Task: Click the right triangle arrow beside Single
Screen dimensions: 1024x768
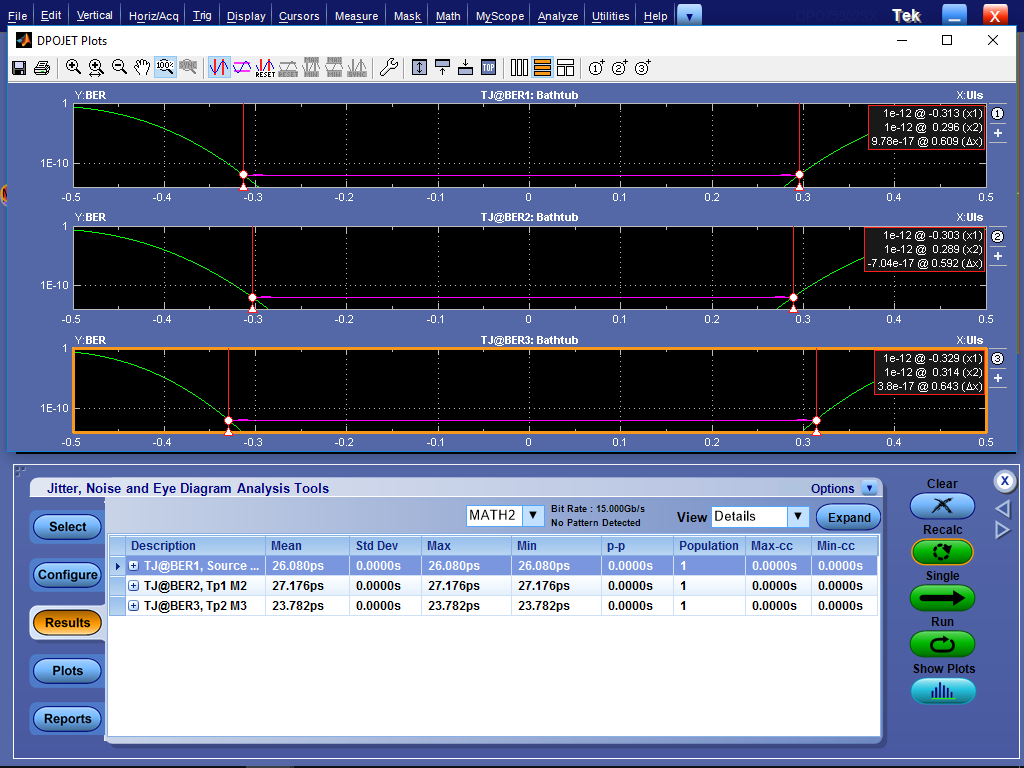Action: 1002,530
